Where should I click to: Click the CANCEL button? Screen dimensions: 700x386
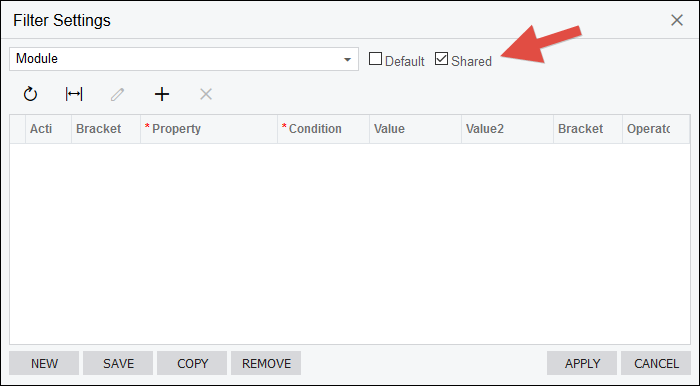point(656,363)
